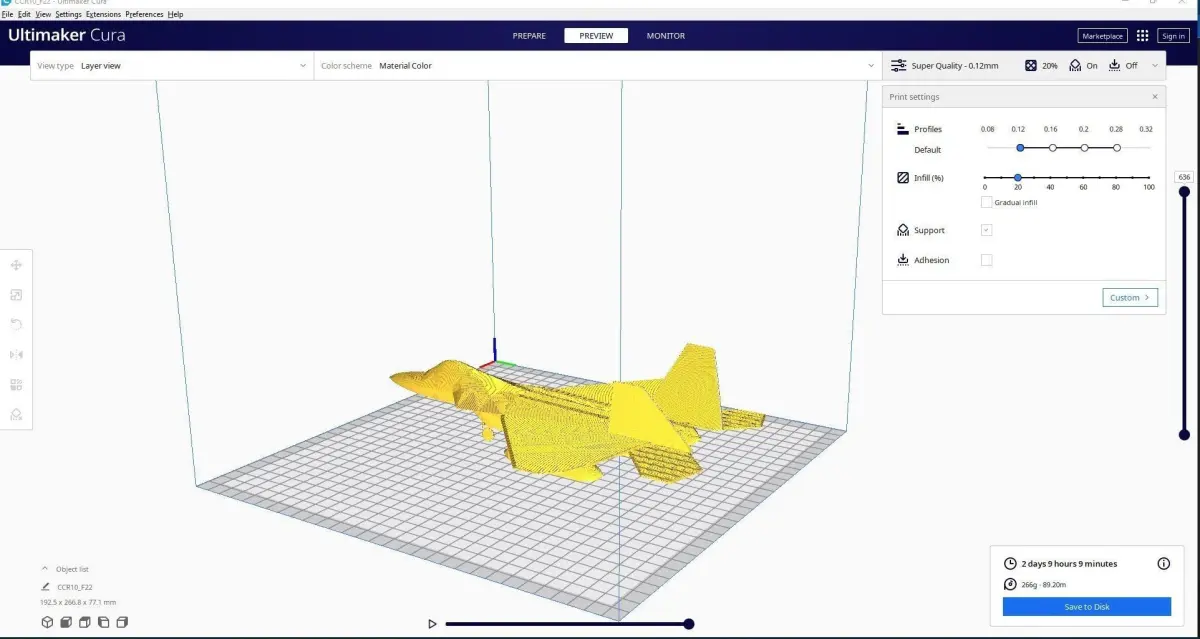Click the top layer slider handle showing 636
1200x639 pixels.
pyautogui.click(x=1184, y=193)
